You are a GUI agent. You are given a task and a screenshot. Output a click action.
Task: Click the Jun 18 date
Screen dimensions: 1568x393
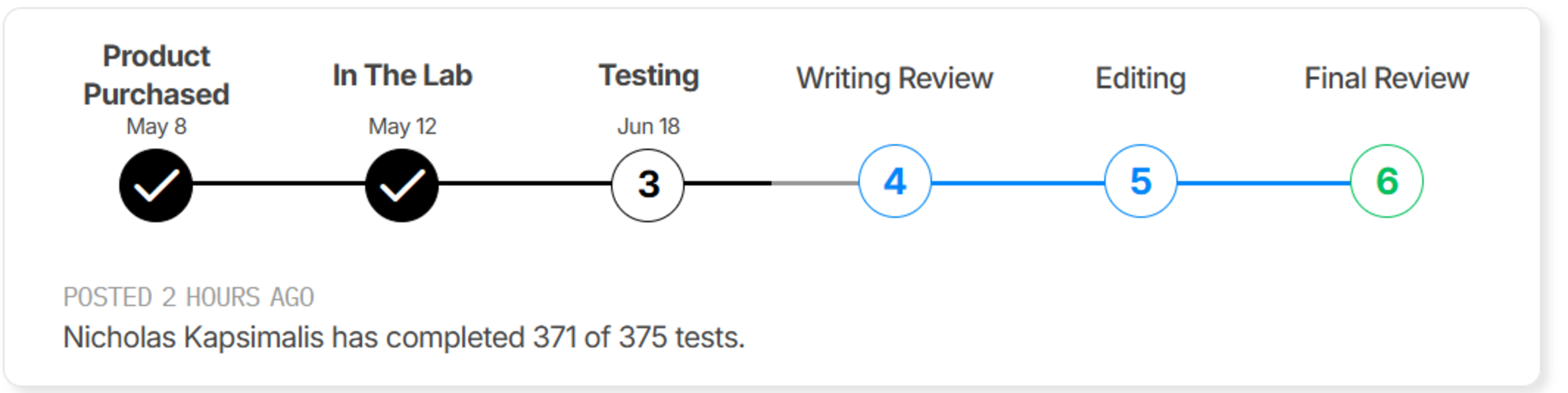(648, 127)
